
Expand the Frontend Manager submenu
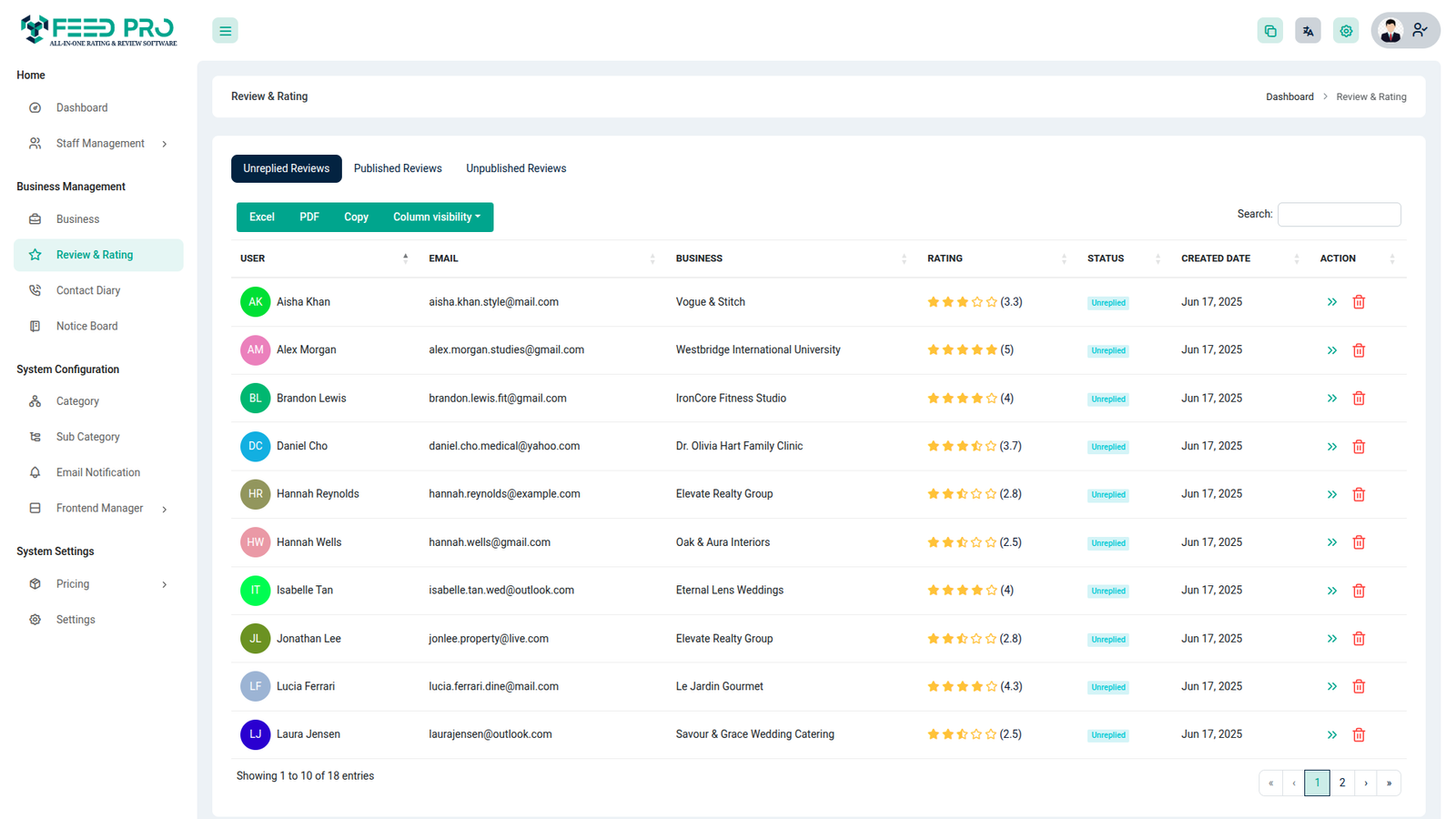tap(99, 509)
